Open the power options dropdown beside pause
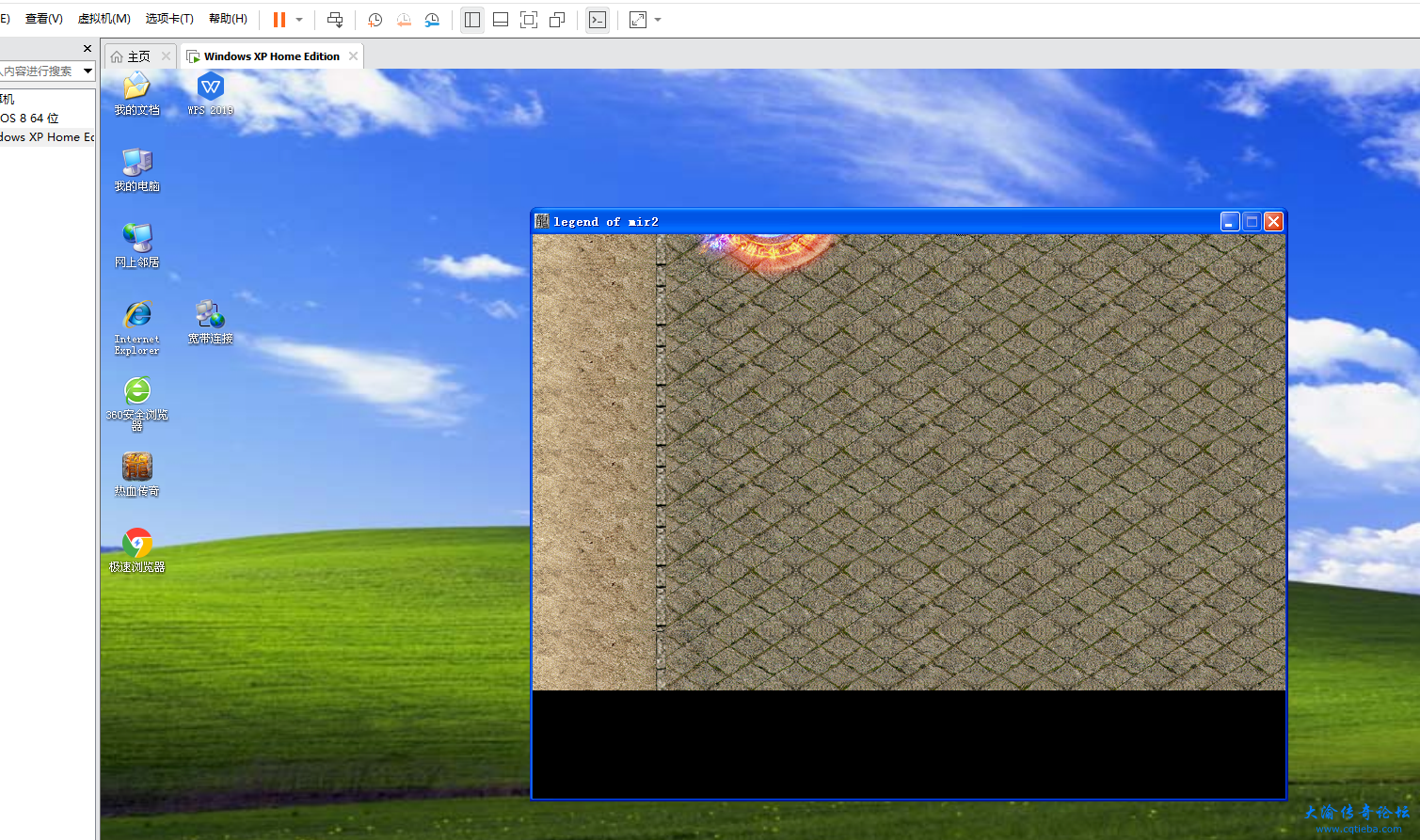 [299, 20]
